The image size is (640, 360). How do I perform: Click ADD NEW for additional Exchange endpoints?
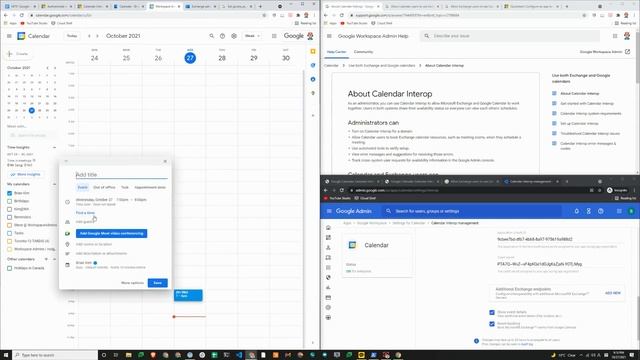pyautogui.click(x=613, y=293)
